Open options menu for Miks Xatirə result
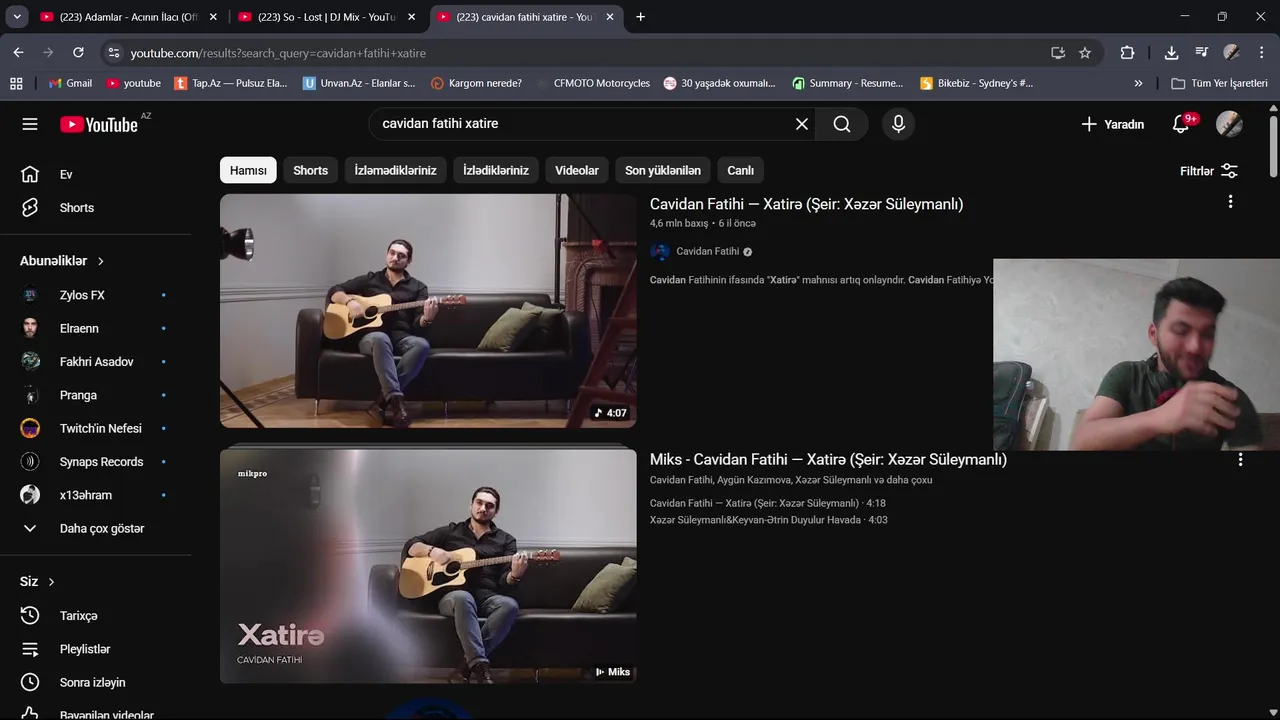Screen dimensions: 1280x720 pyautogui.click(x=1240, y=460)
